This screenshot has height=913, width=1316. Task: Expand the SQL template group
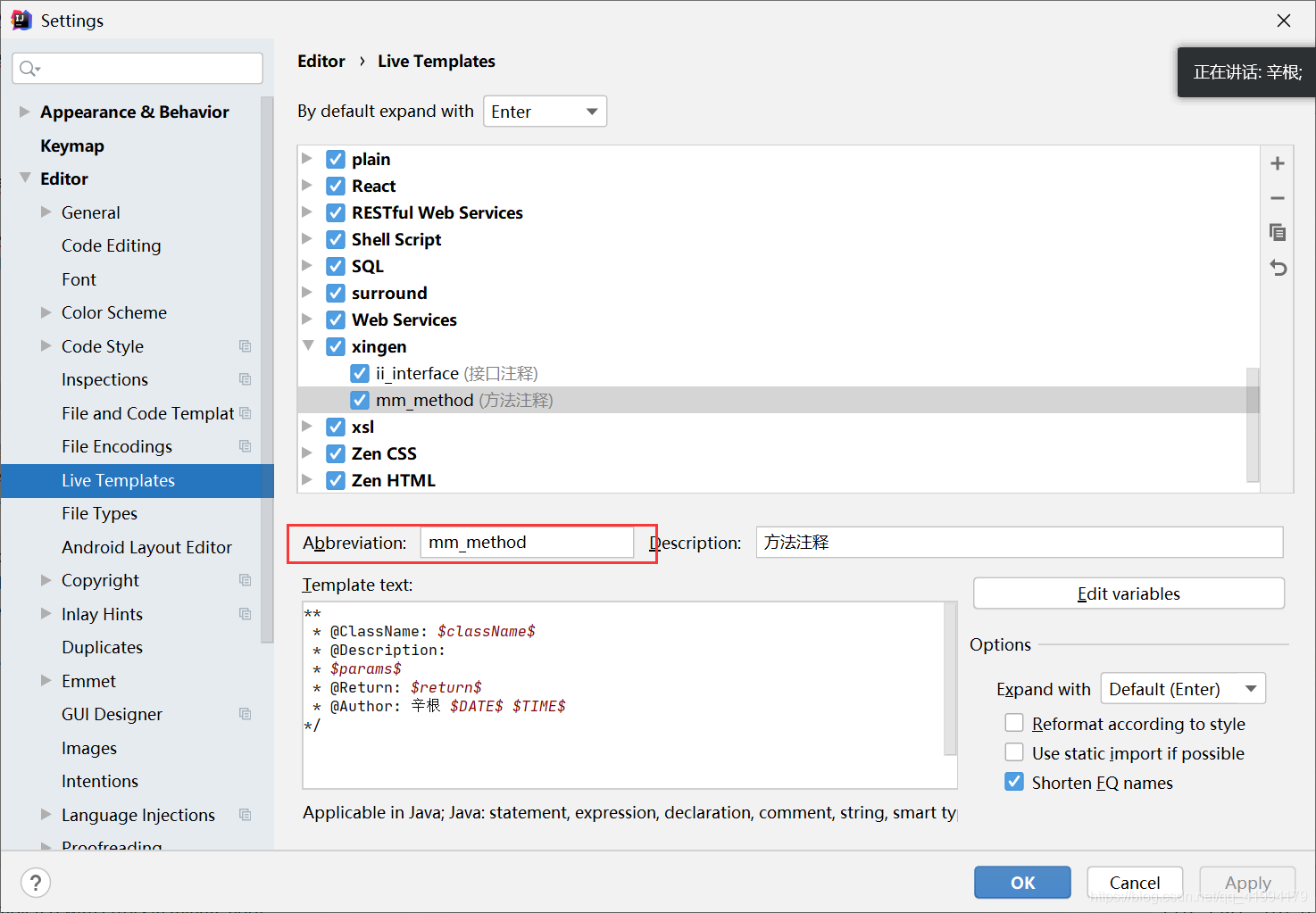point(307,266)
